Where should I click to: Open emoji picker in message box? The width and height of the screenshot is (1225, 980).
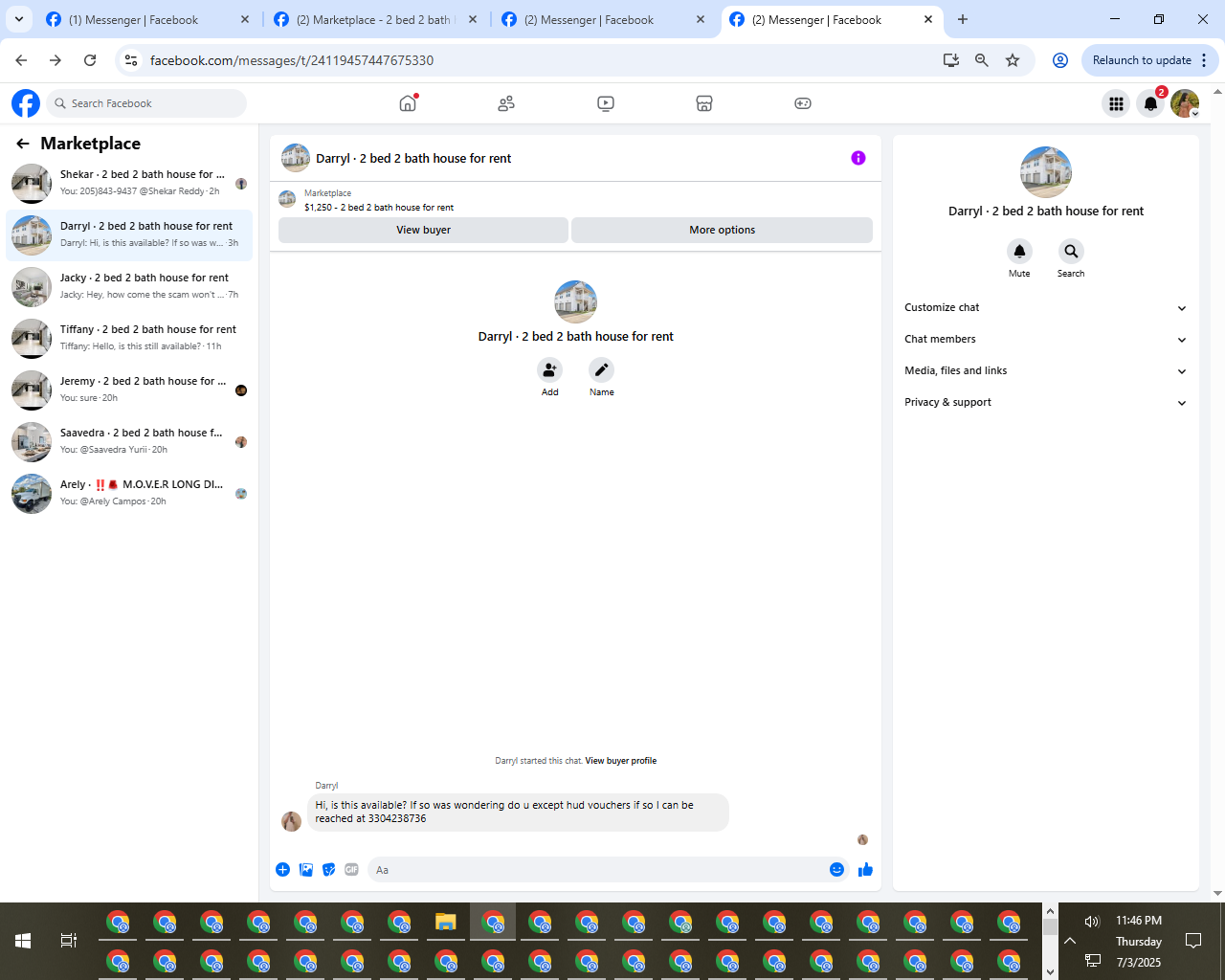[836, 870]
